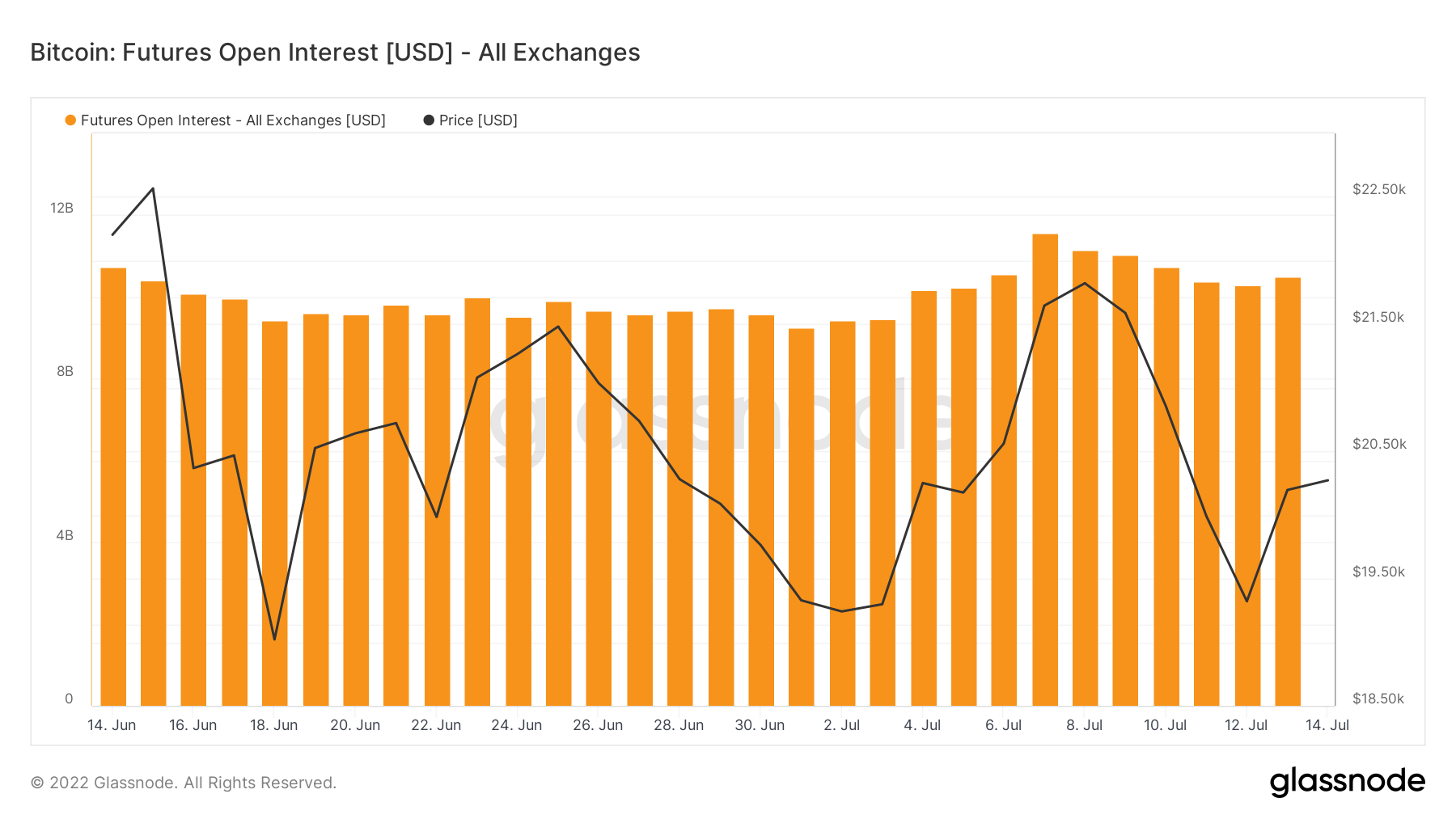Image resolution: width=1456 pixels, height=819 pixels.
Task: Click the 12. Jul open interest bar
Action: [x=1246, y=495]
